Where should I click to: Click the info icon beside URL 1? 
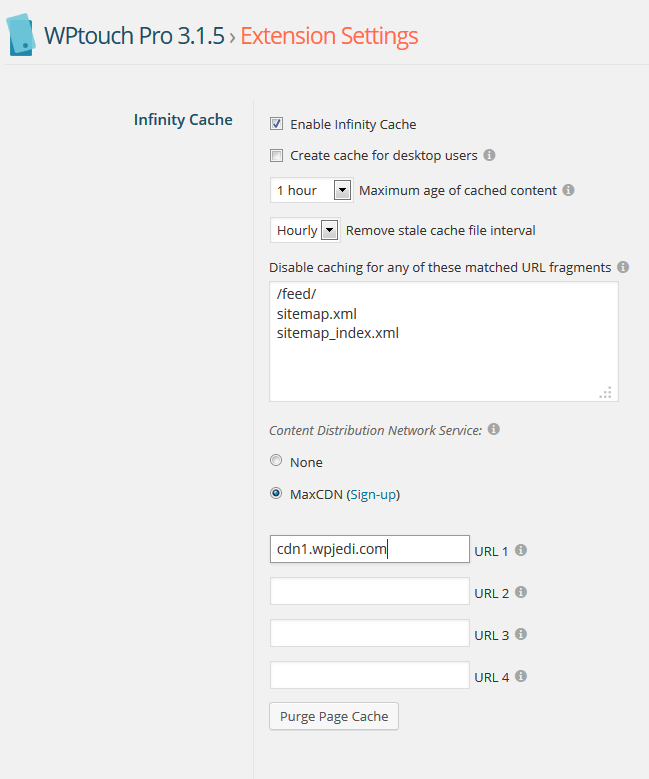[x=521, y=550]
